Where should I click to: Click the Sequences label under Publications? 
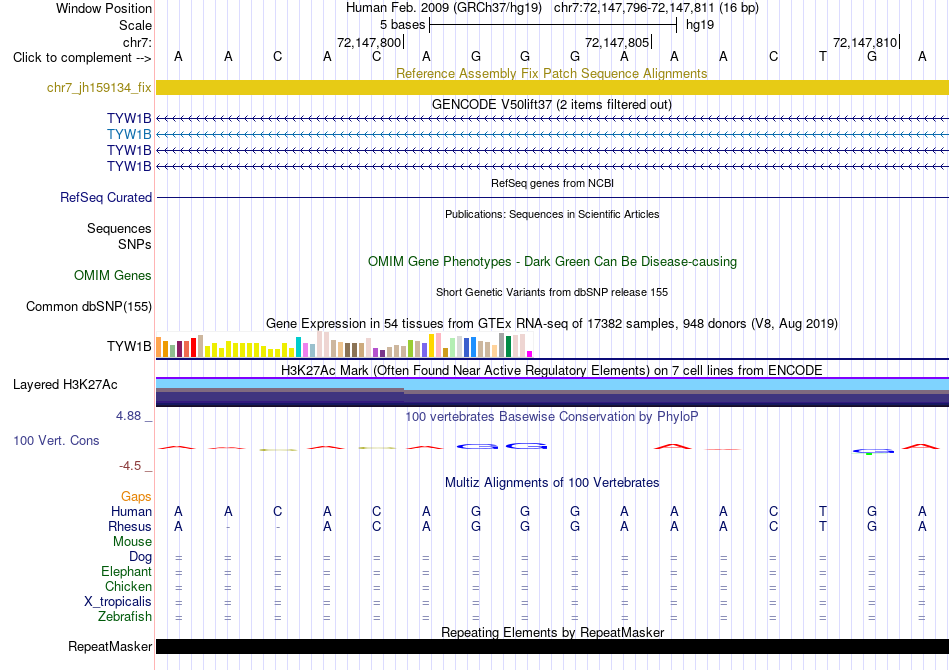pyautogui.click(x=119, y=228)
